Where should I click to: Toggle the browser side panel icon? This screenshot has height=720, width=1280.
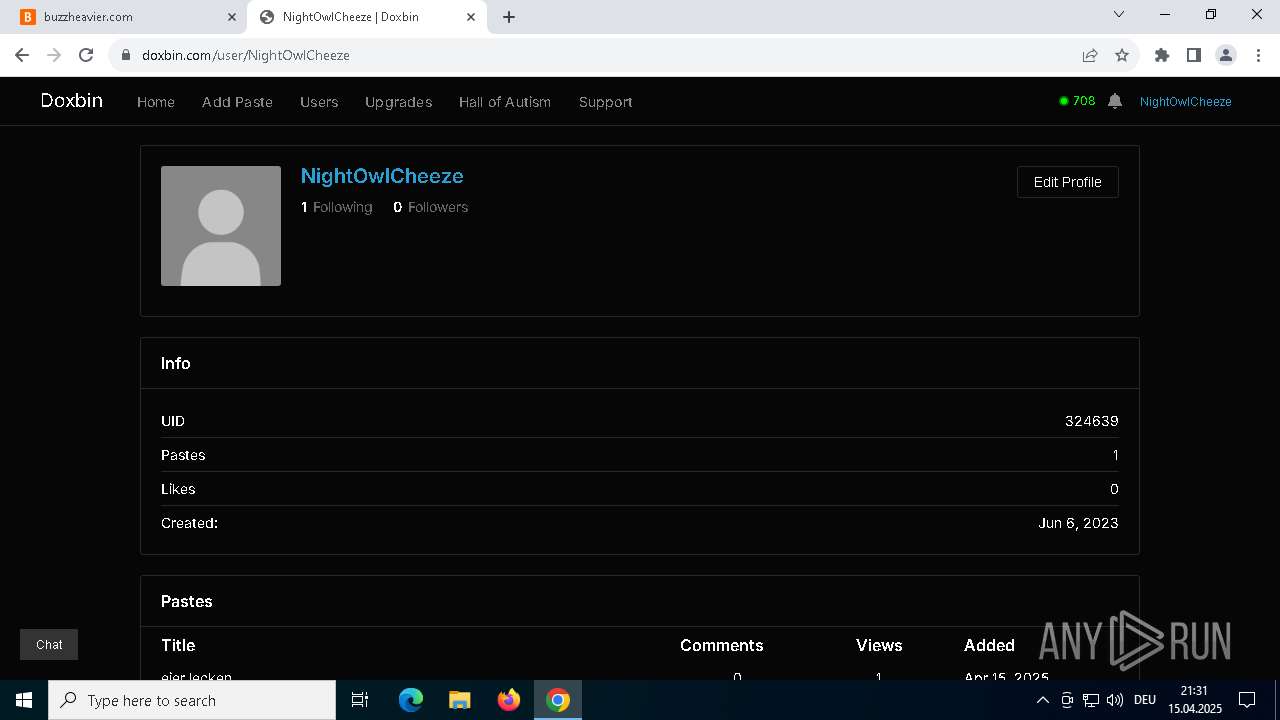tap(1194, 55)
